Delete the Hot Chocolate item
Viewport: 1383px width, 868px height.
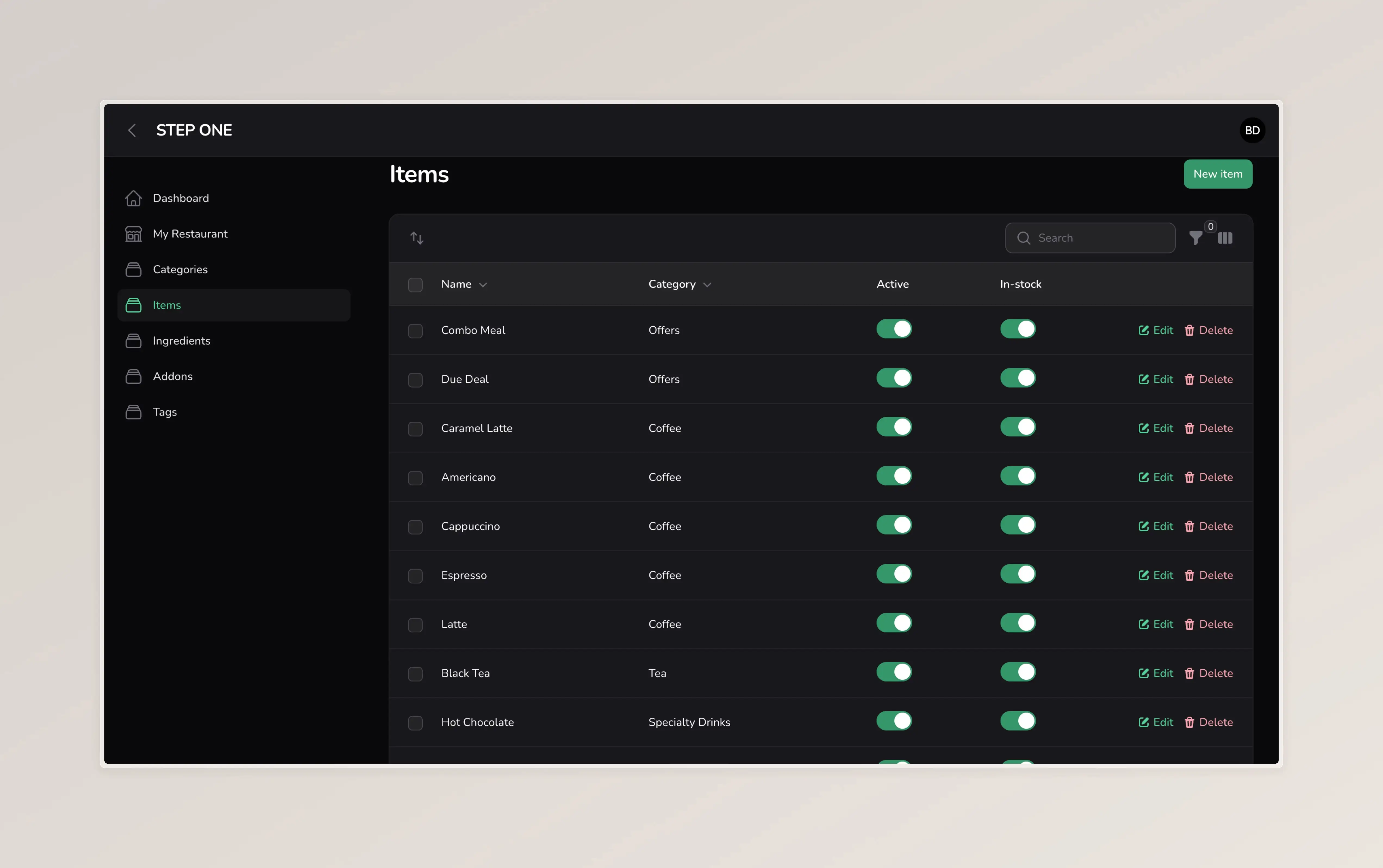(x=1208, y=722)
